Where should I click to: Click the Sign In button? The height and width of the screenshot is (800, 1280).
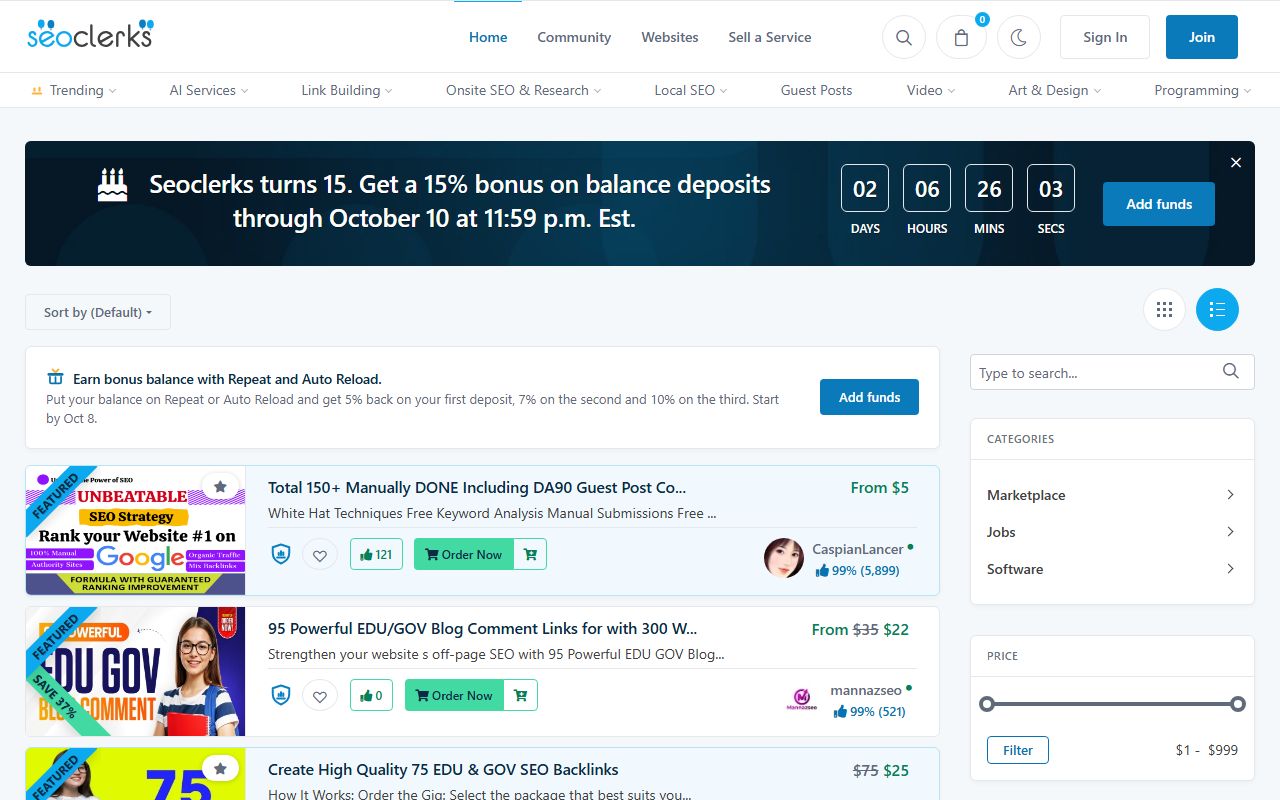(1105, 37)
